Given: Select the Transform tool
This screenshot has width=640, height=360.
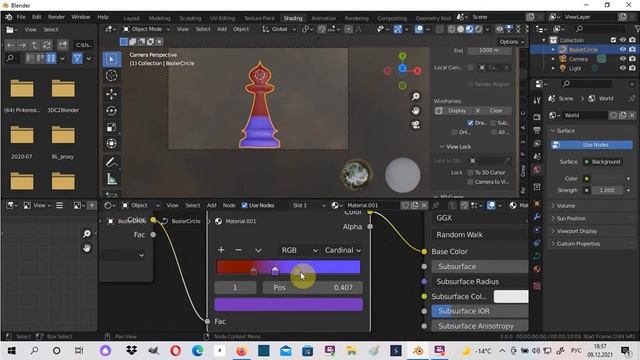Looking at the screenshot, I should pyautogui.click(x=111, y=144).
